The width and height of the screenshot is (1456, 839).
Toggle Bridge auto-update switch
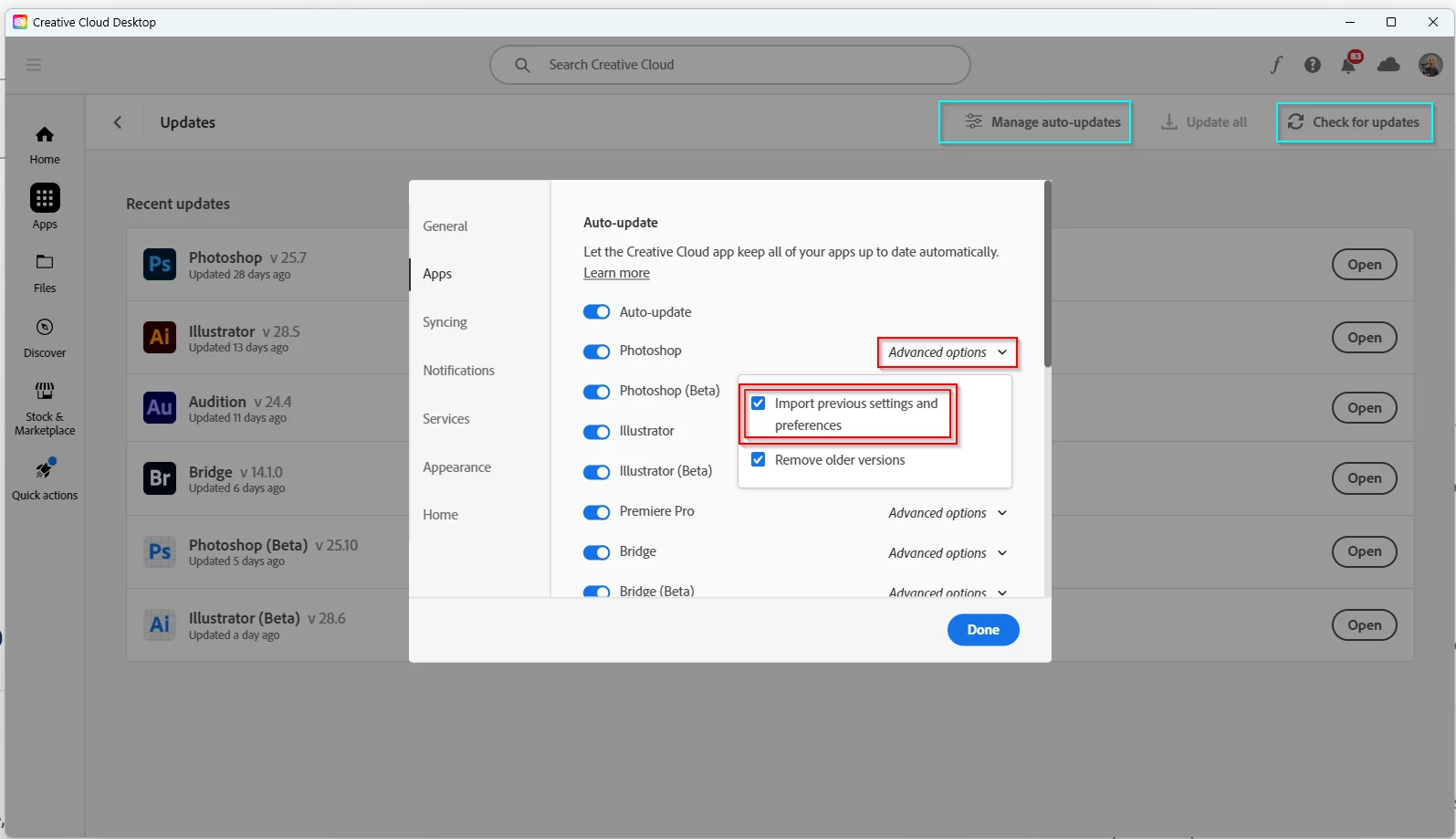coord(596,552)
